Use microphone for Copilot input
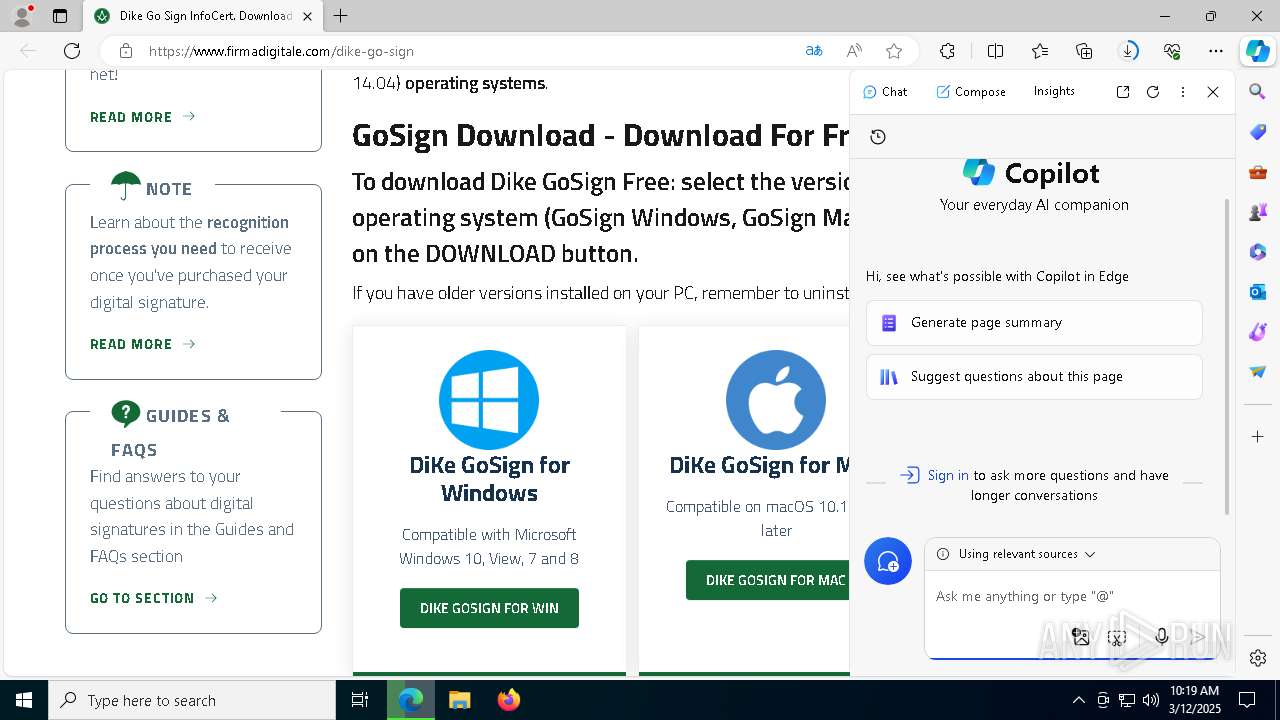The image size is (1280, 720). (x=1161, y=636)
